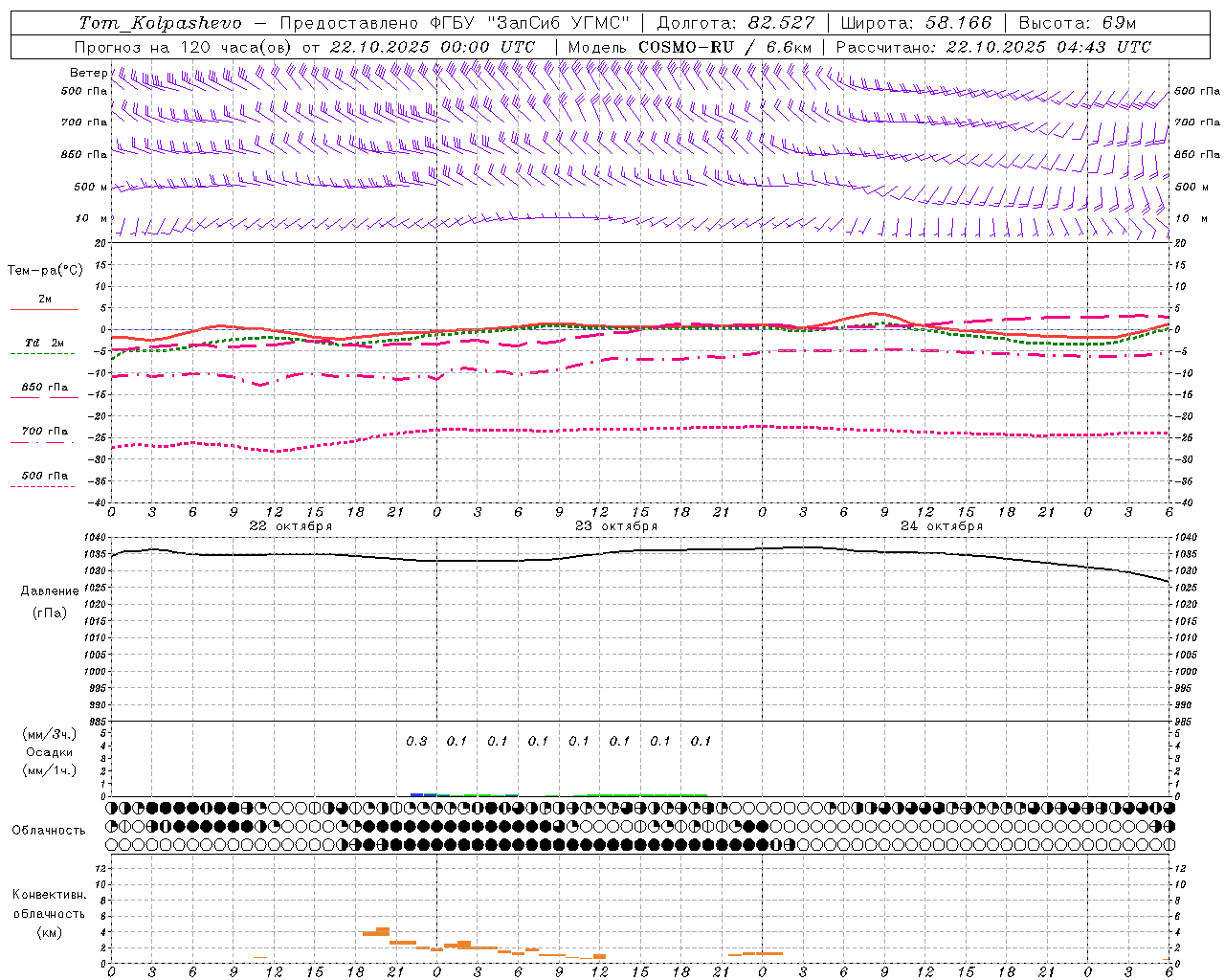Click the (мм/1ч.) precipitation unit label
This screenshot has width=1225, height=980.
click(50, 770)
